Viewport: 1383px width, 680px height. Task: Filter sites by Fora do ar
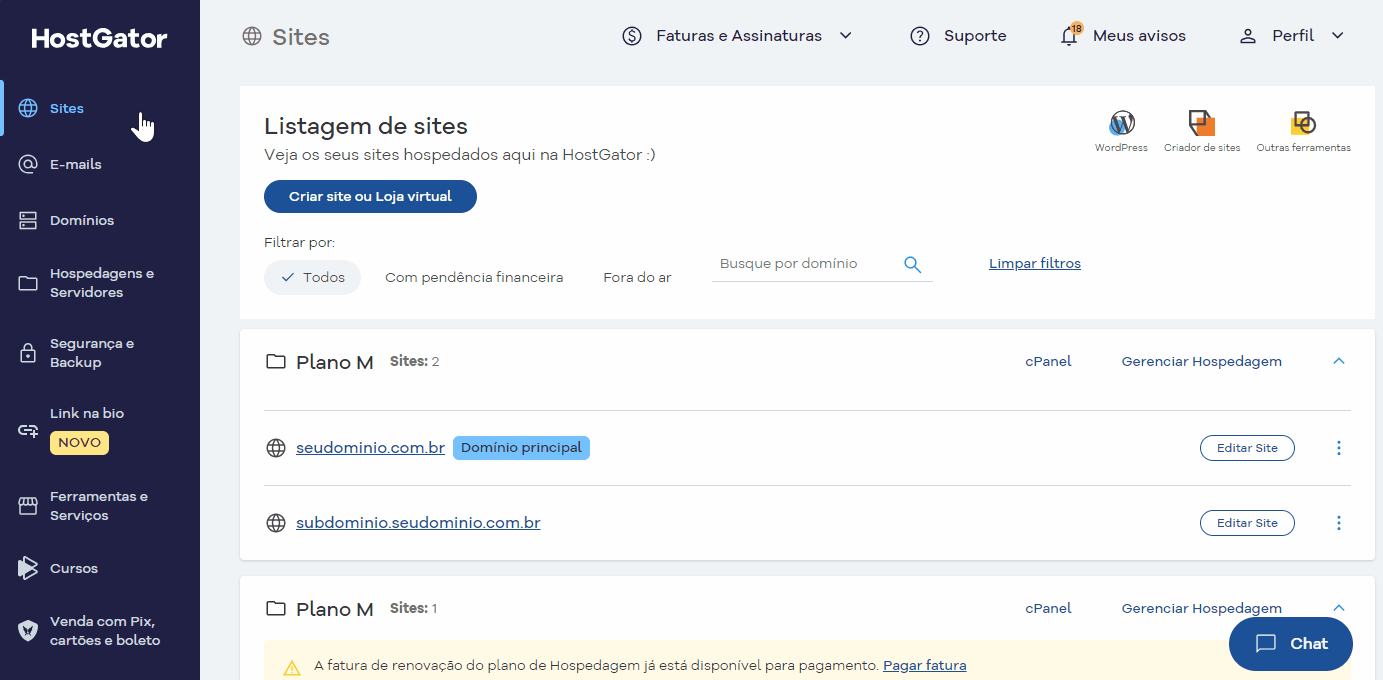click(637, 277)
